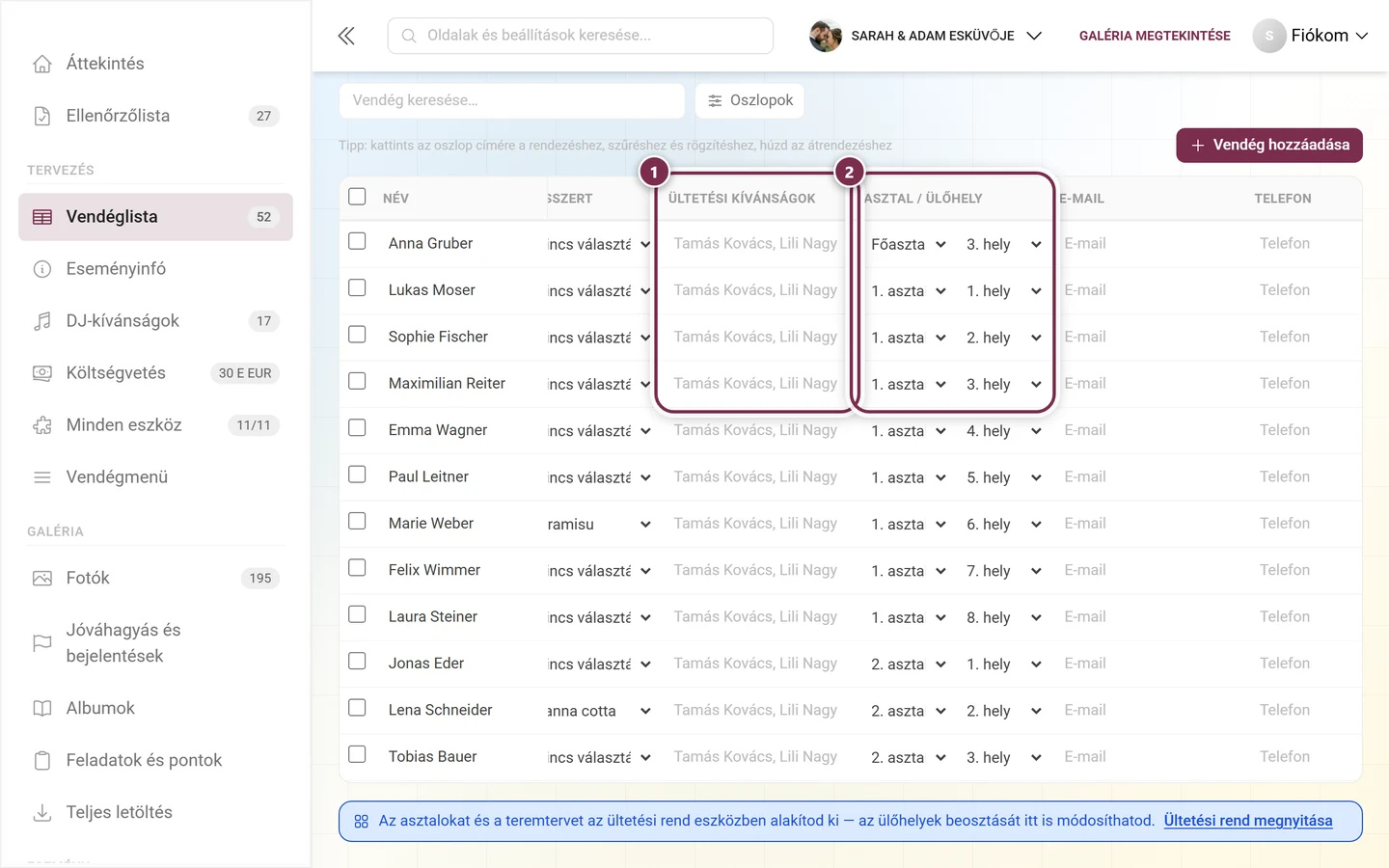The height and width of the screenshot is (868, 1389).
Task: Go to Eseményinfó in the sidebar
Action: pos(155,269)
